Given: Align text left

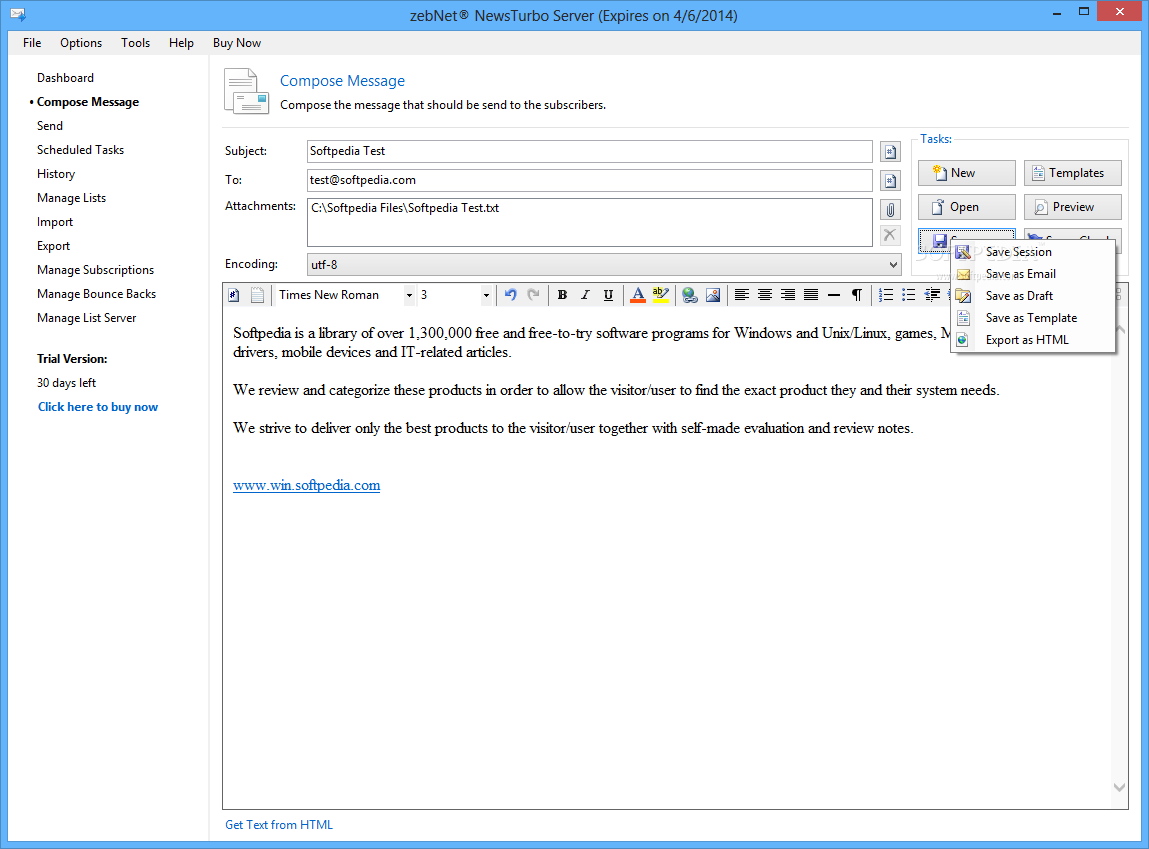Looking at the screenshot, I should click(742, 295).
